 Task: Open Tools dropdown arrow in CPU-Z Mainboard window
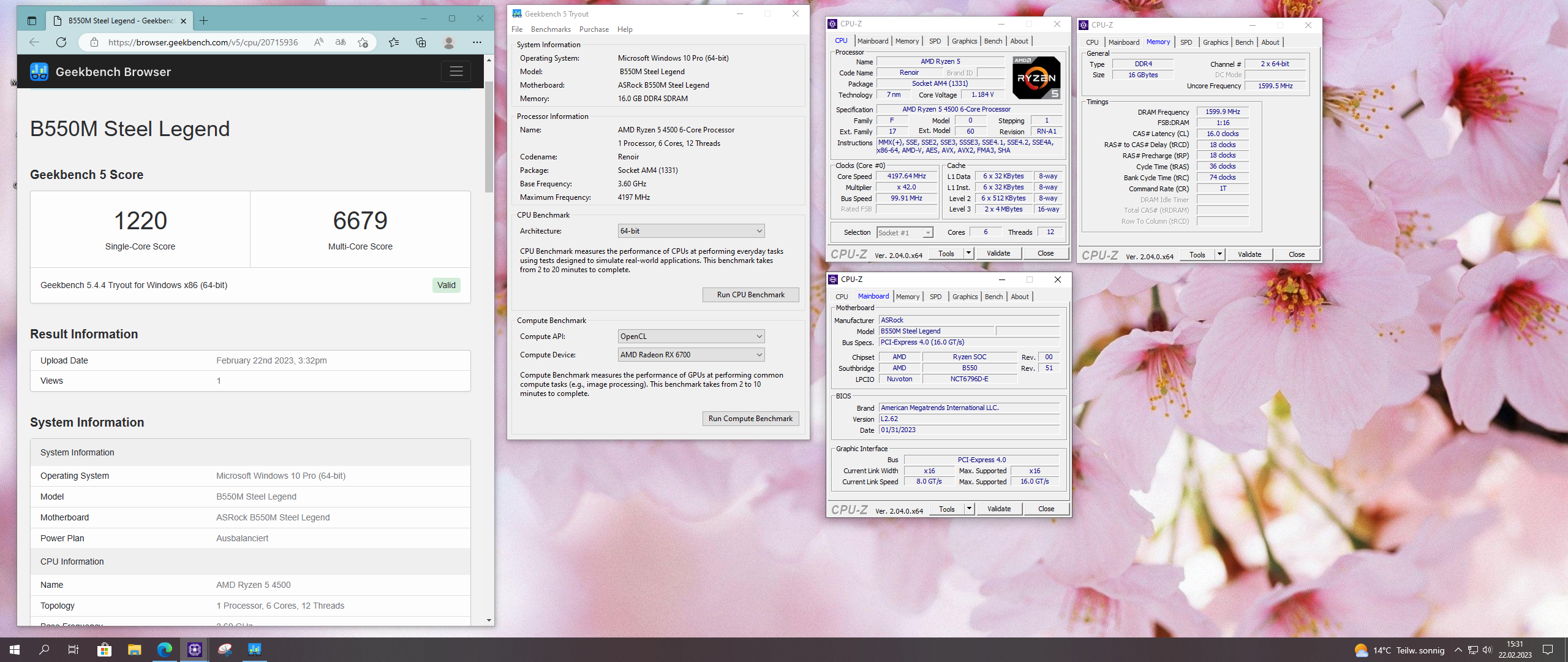pos(969,509)
